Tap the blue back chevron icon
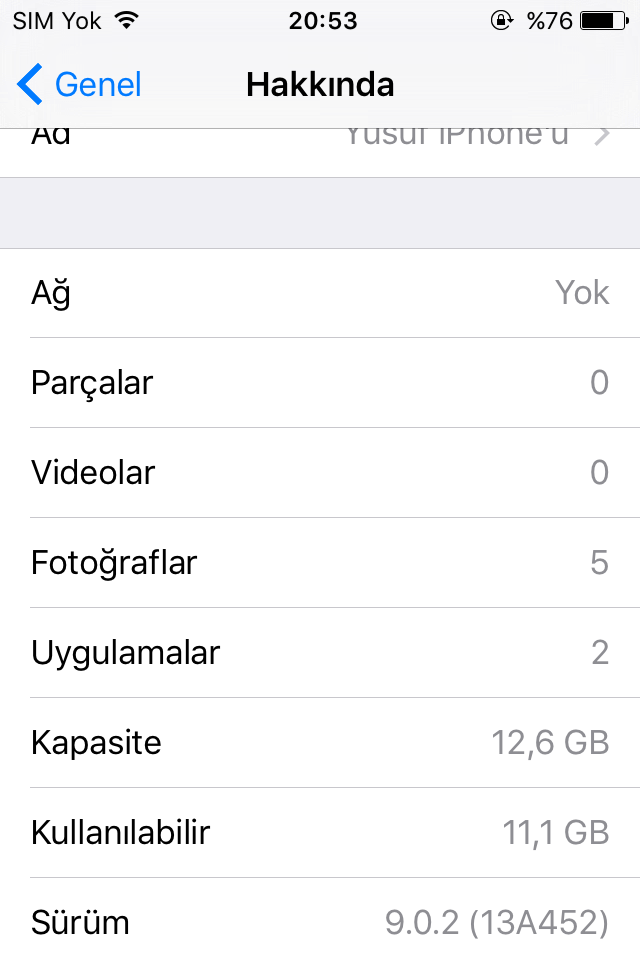Screen dimensions: 640x960 [x=29, y=84]
